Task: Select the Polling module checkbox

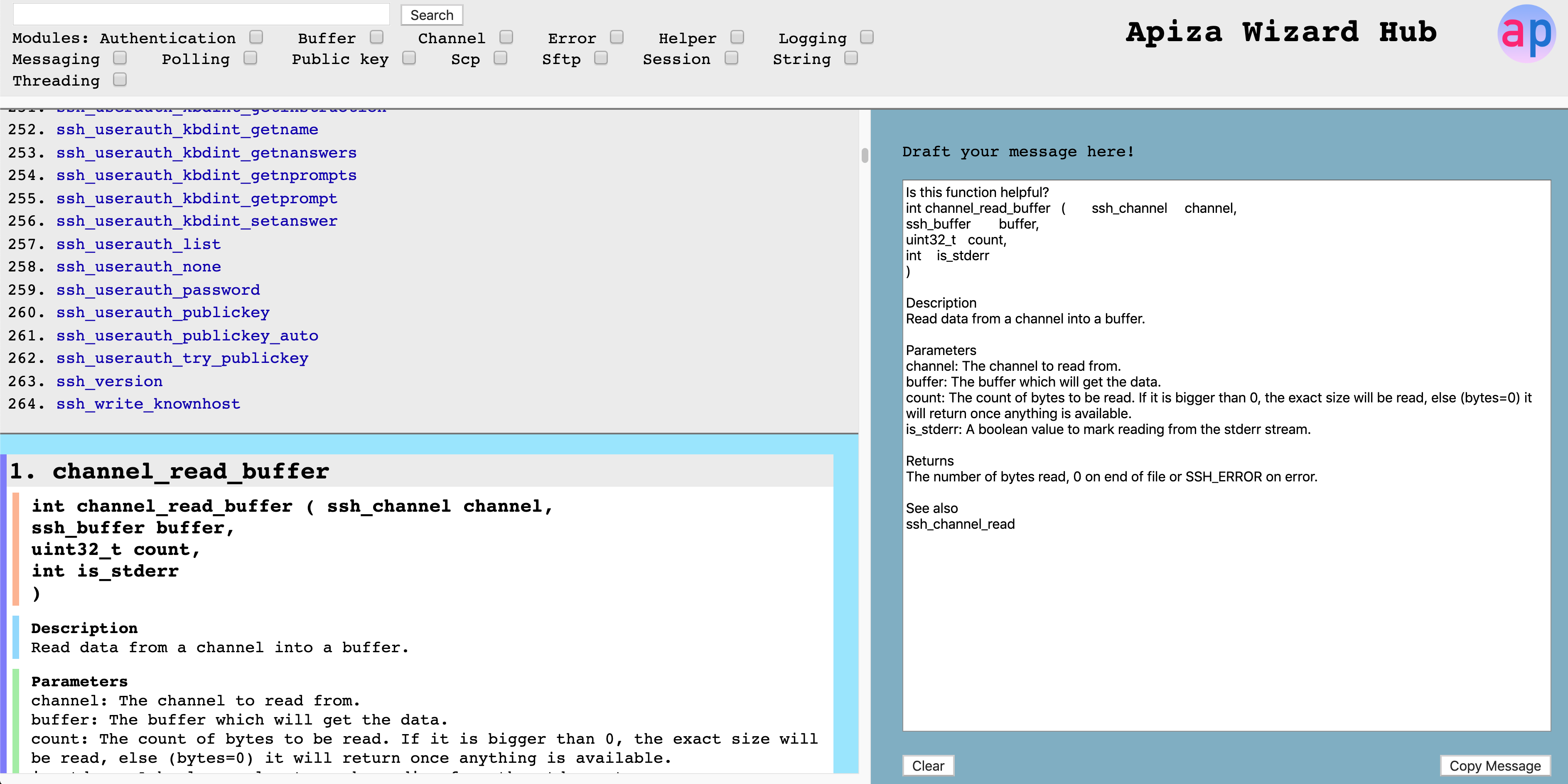Action: point(250,58)
